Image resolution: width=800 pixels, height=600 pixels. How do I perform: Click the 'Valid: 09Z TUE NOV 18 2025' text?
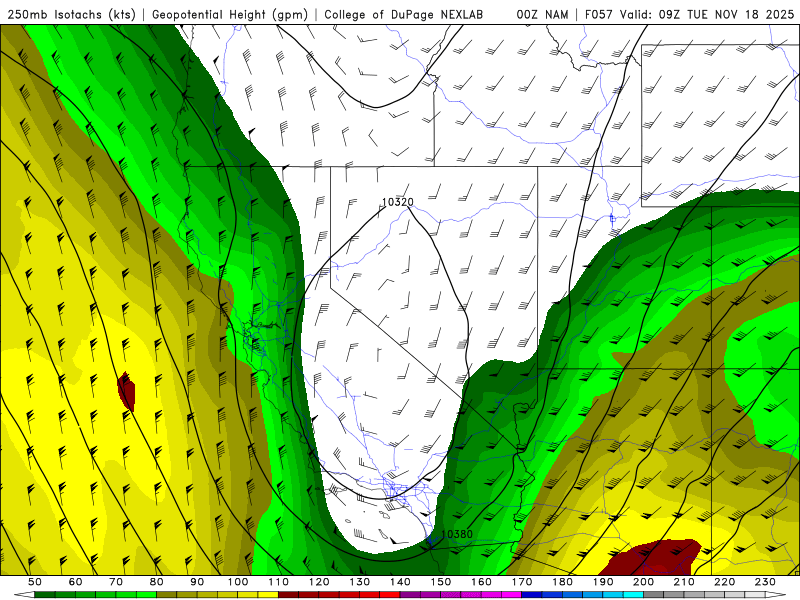(707, 15)
